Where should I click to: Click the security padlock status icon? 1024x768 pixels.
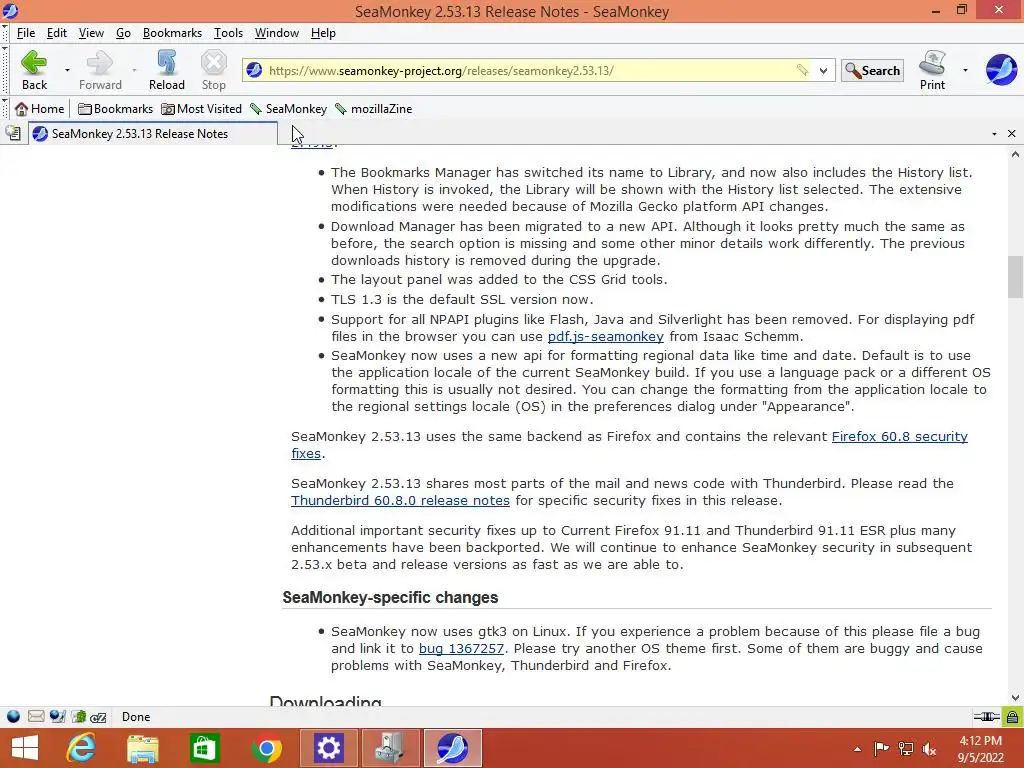tap(1012, 717)
